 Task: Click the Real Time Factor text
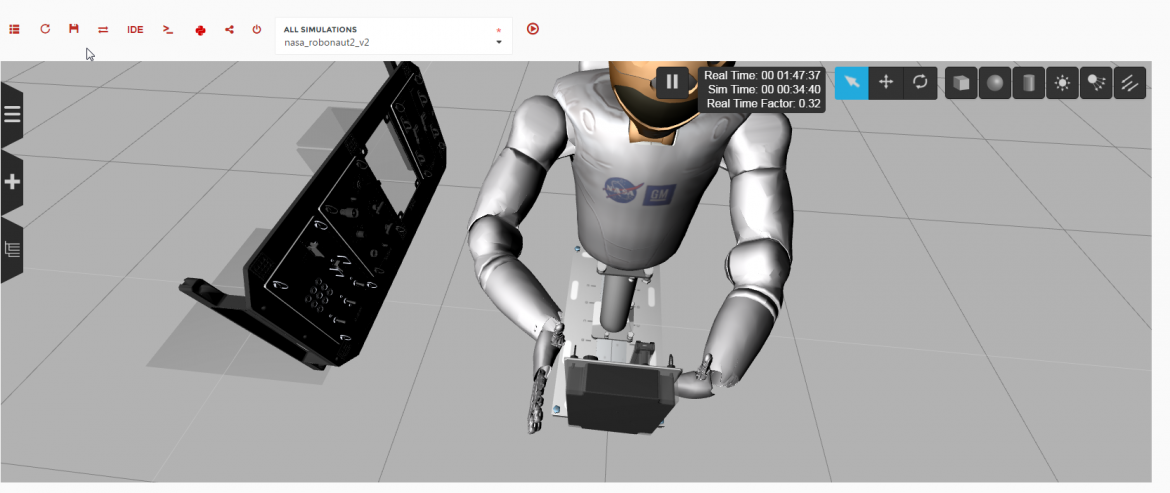pos(763,103)
